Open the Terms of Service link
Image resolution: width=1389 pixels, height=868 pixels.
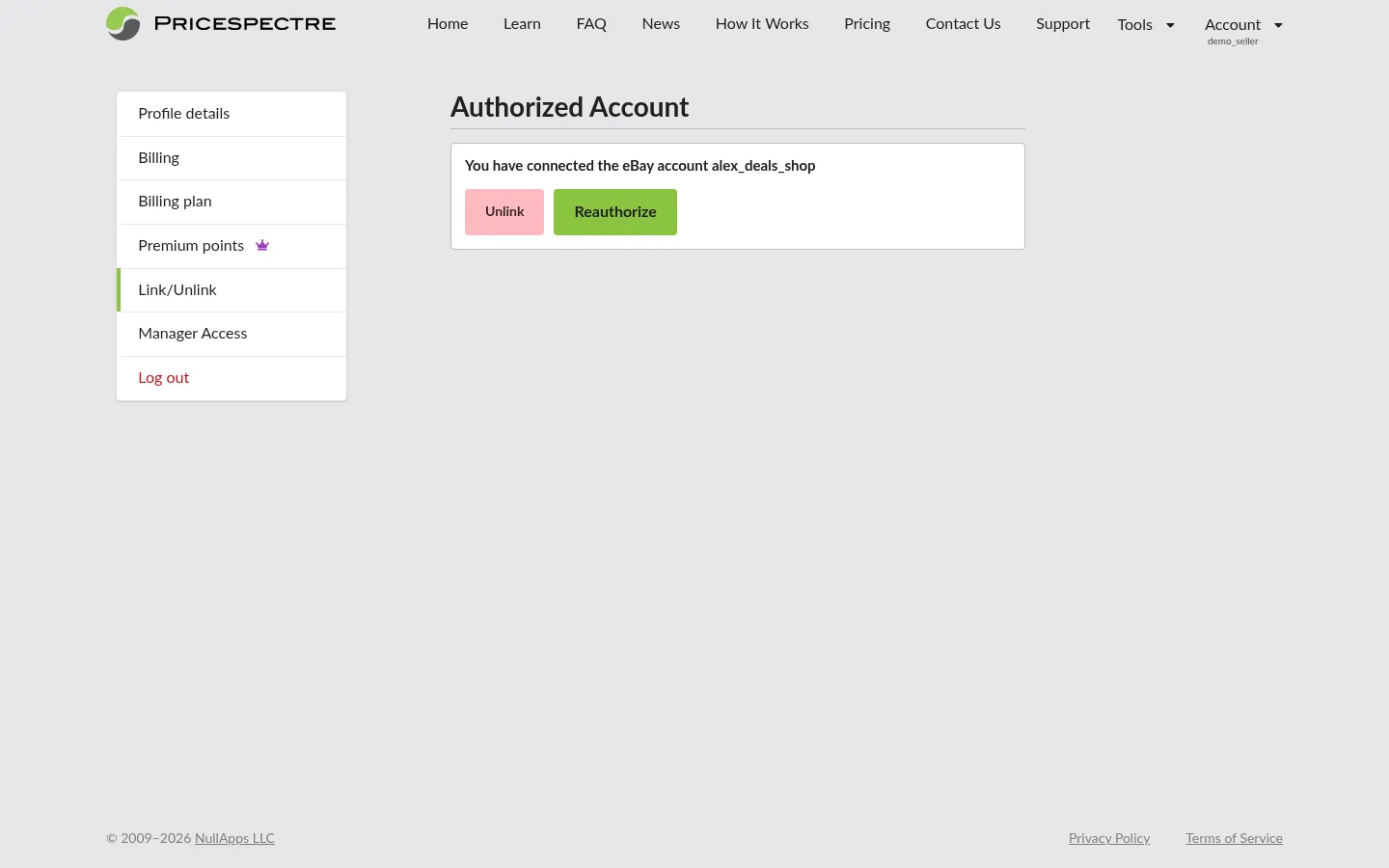(1234, 838)
